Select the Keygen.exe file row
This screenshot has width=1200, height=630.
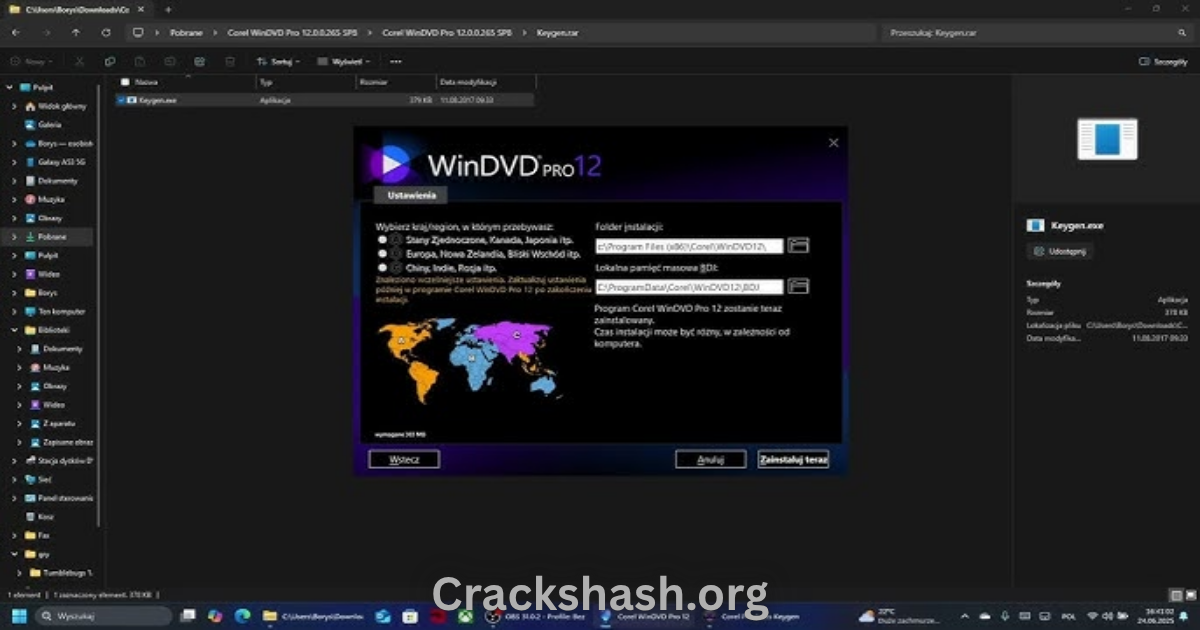click(324, 100)
